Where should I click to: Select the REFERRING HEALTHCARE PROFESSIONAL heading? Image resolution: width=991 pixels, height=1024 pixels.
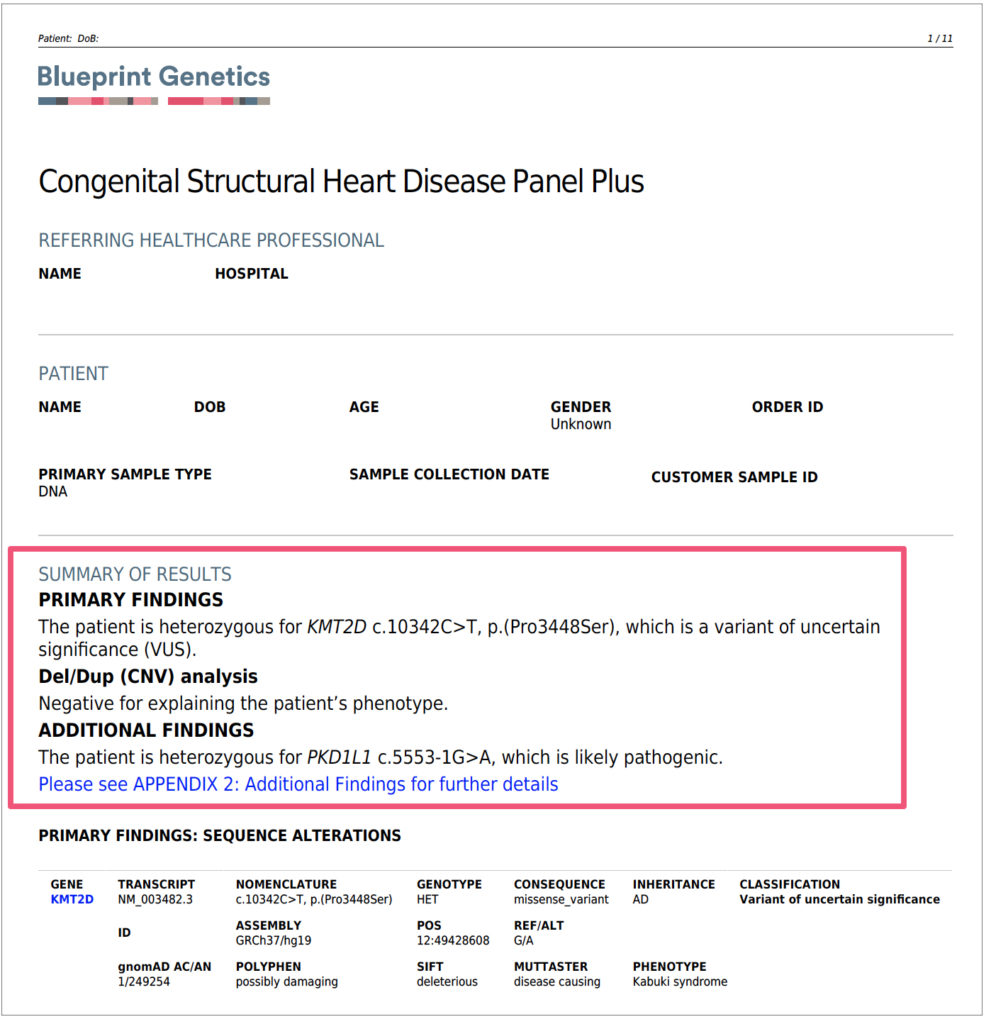point(211,240)
